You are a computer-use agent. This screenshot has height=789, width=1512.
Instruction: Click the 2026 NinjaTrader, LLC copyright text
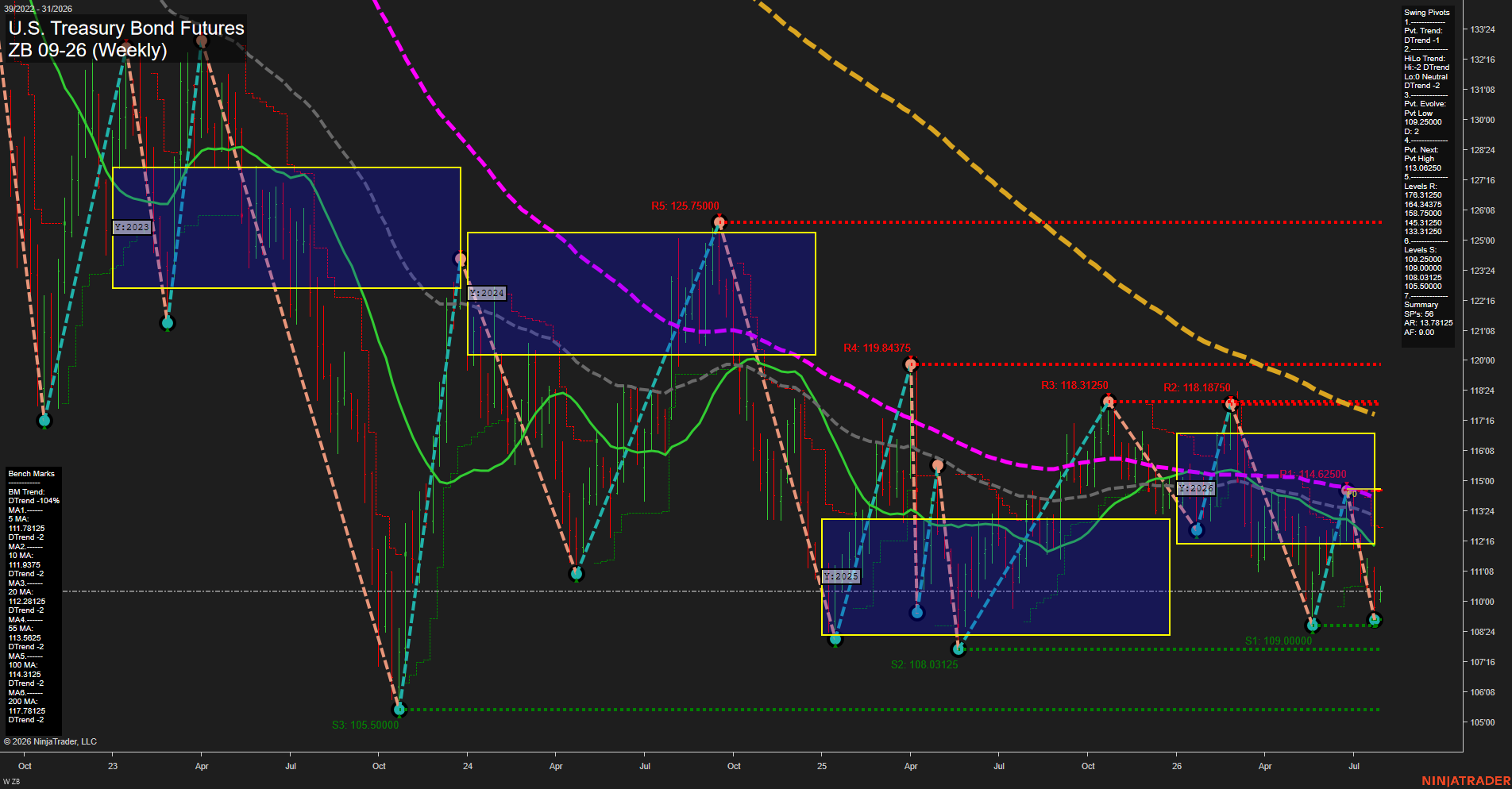pos(50,741)
